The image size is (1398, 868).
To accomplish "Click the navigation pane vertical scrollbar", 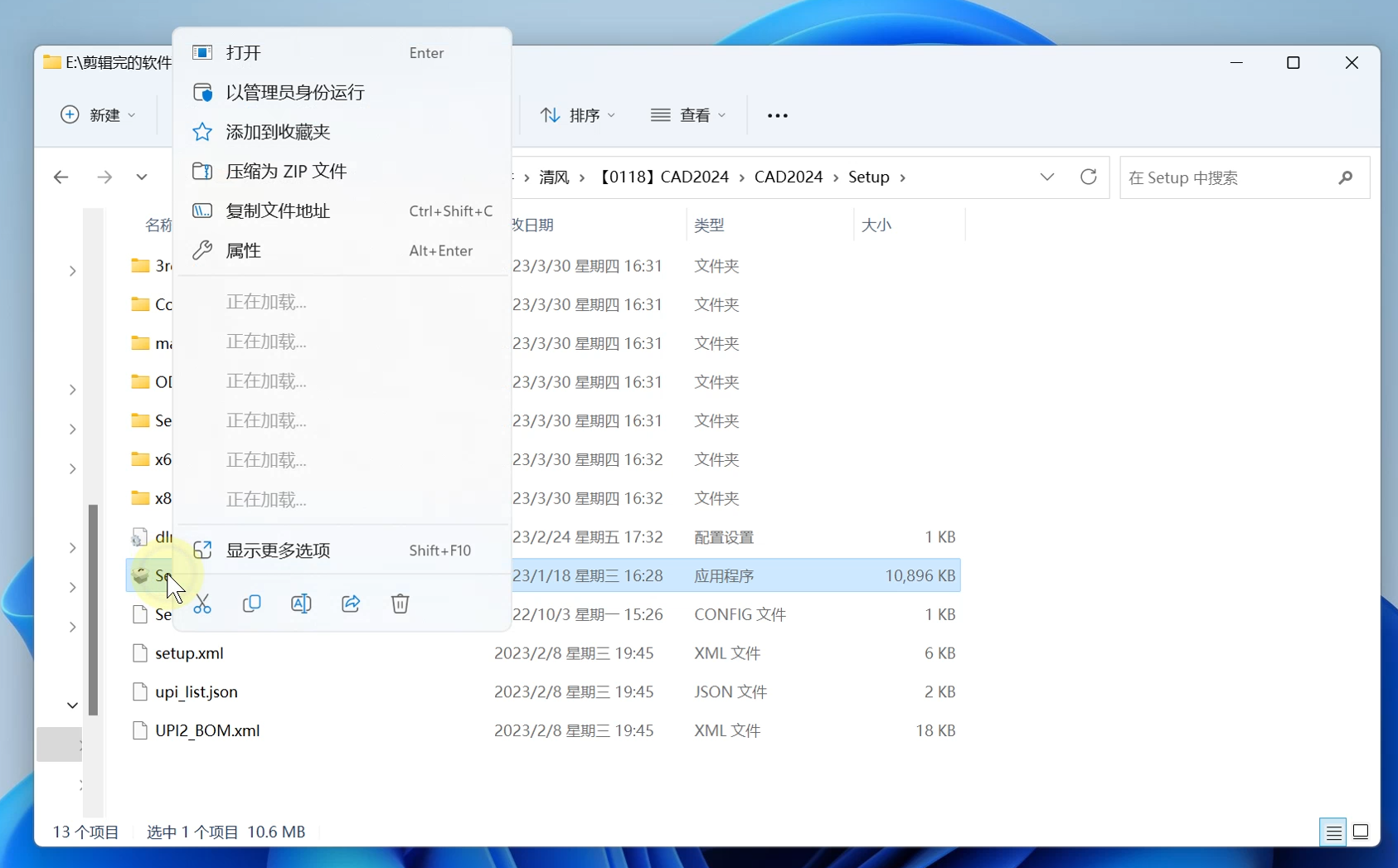I will (x=93, y=609).
